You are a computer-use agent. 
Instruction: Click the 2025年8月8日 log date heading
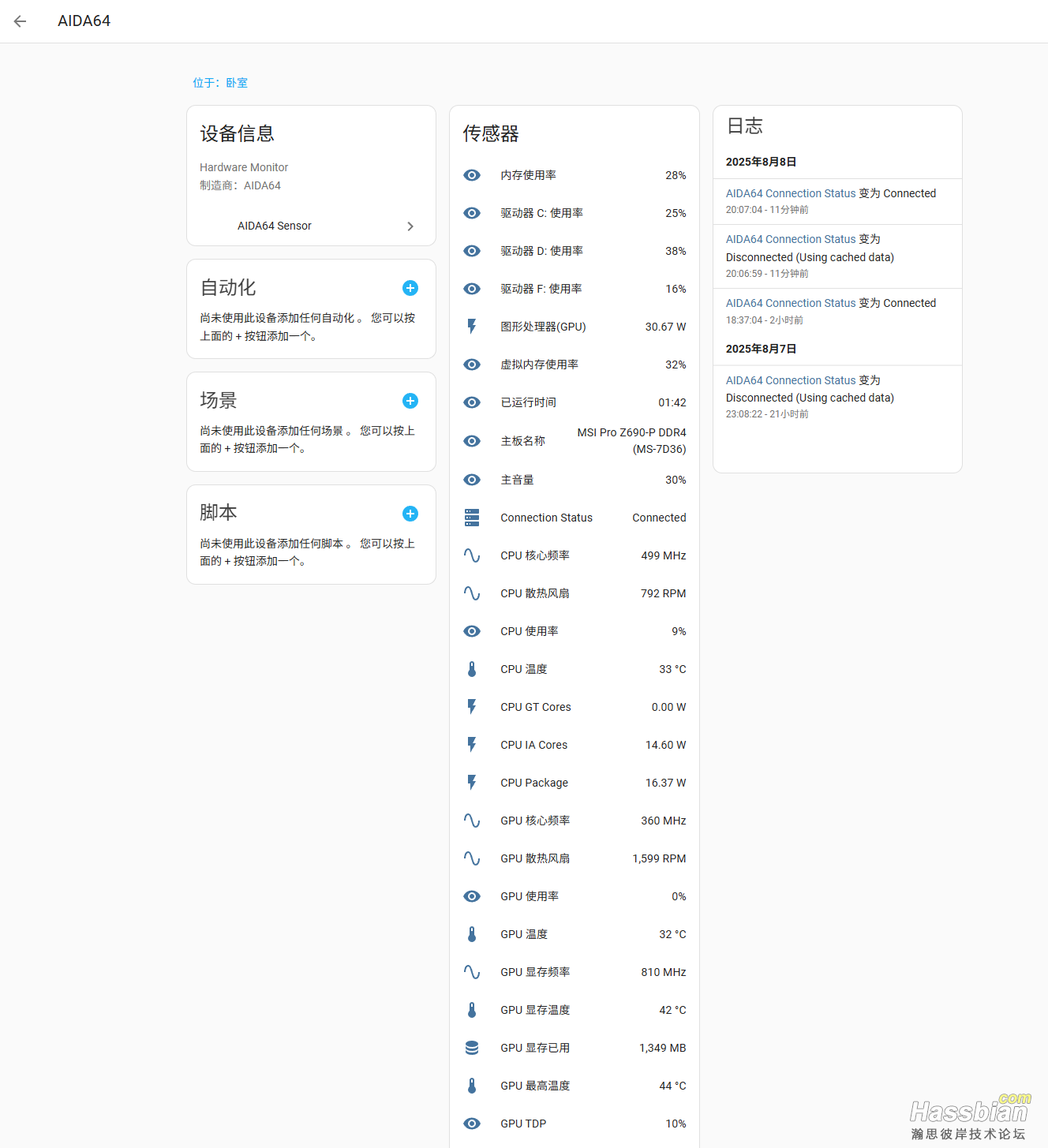[x=762, y=162]
